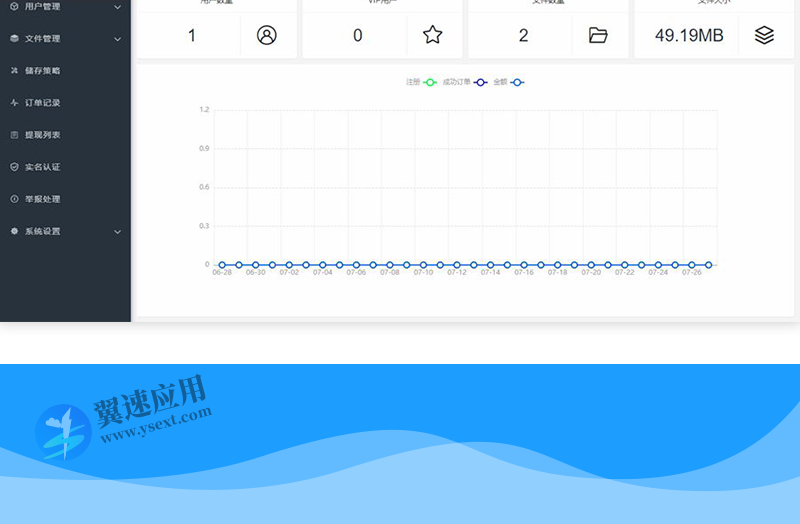The height and width of the screenshot is (524, 800).
Task: Click the open folder icon on file count card
Action: [598, 35]
